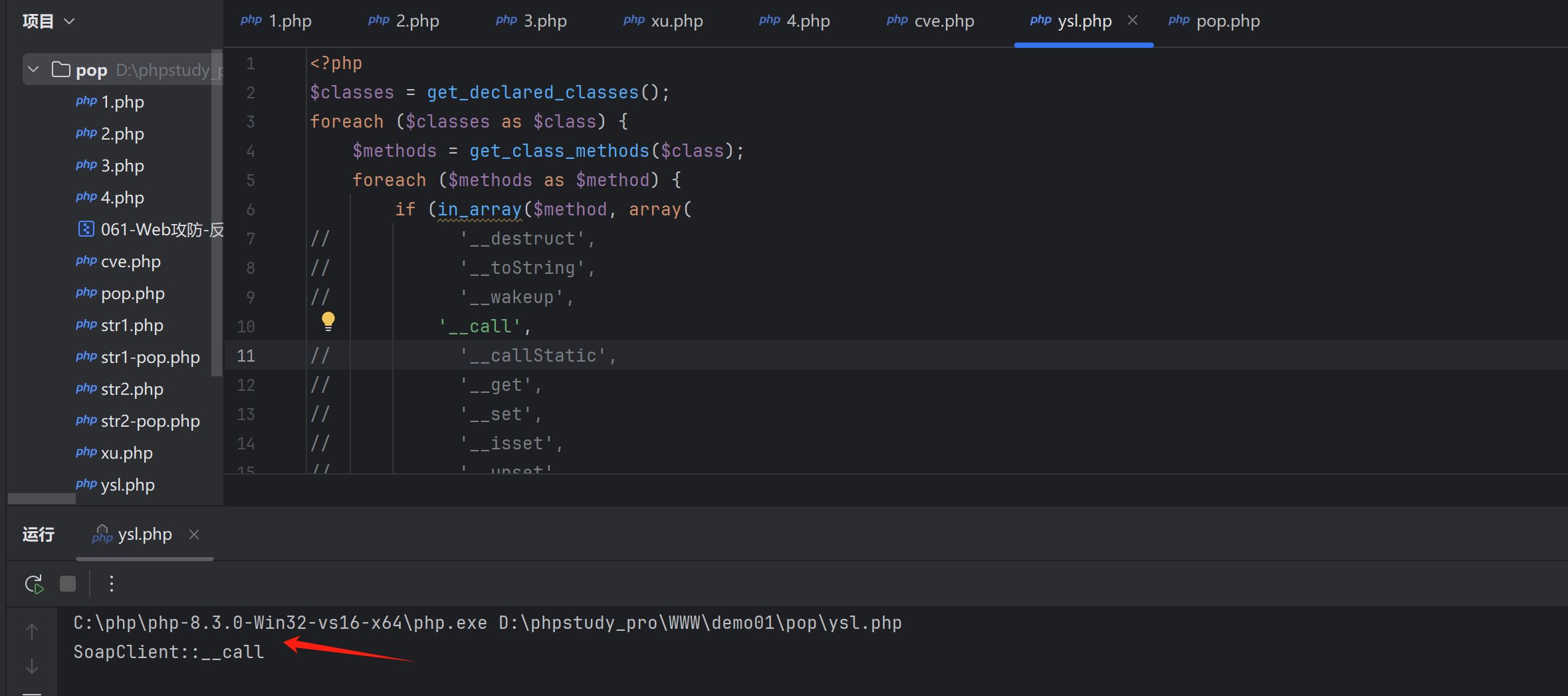
Task: Open str1-pop.php in project tree
Action: pos(150,358)
